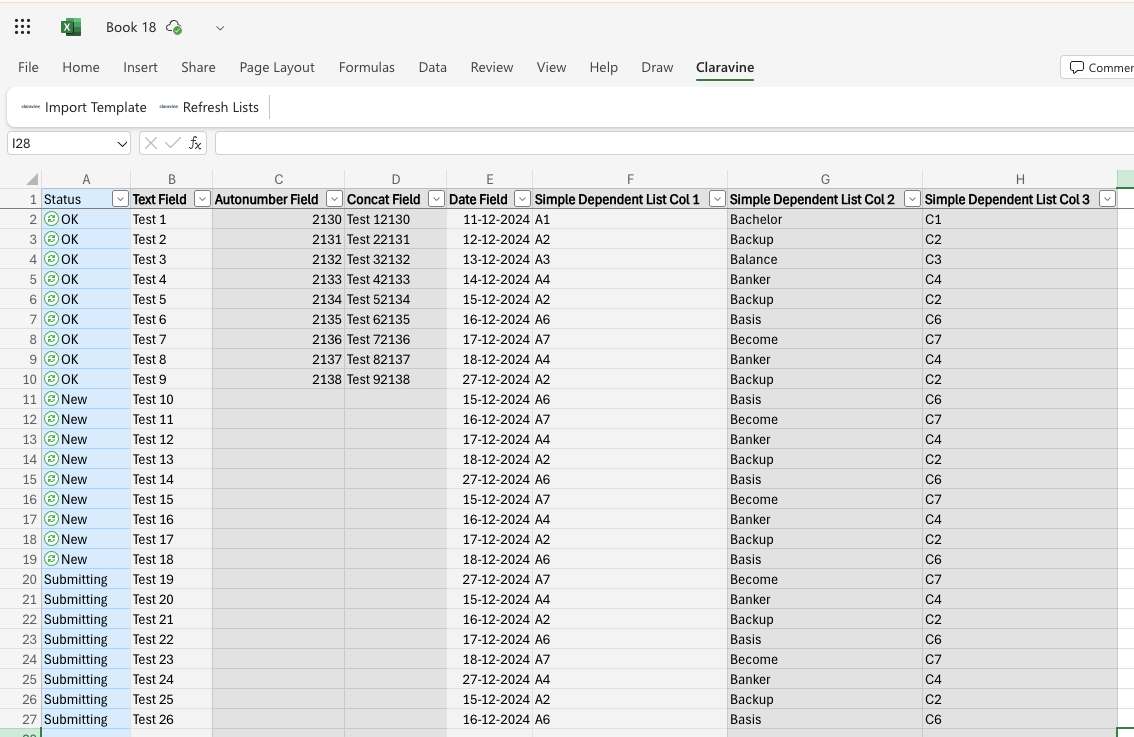Select column C header
This screenshot has width=1134, height=737.
[x=278, y=179]
